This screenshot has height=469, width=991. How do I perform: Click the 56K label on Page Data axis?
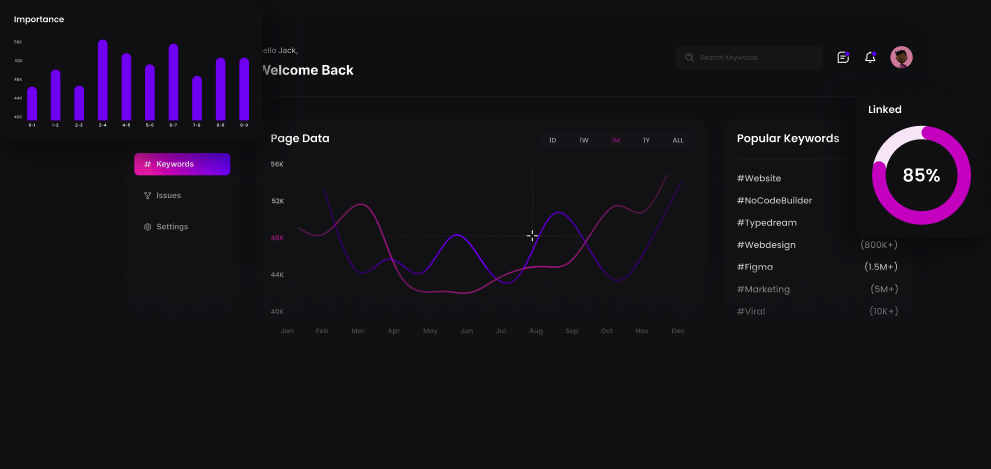277,164
